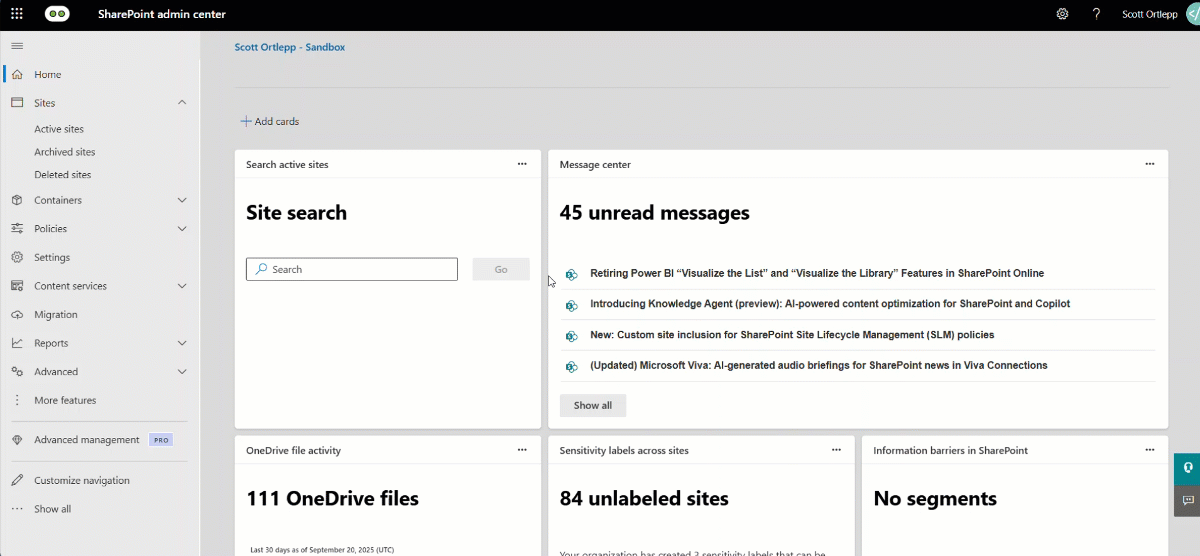The image size is (1200, 556).
Task: Go to Deleted sites
Action: pos(62,175)
